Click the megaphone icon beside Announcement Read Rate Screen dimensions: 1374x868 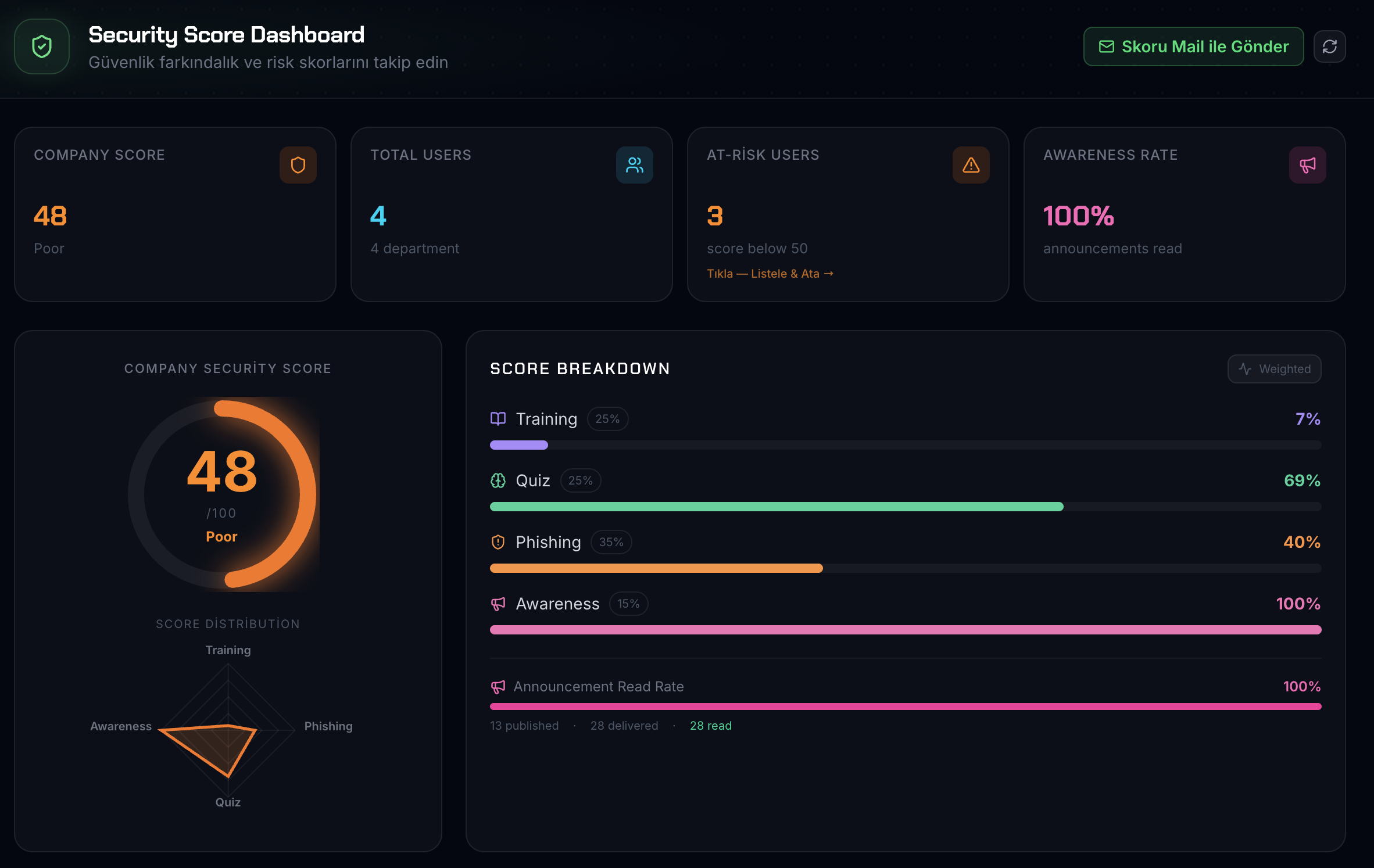[498, 687]
